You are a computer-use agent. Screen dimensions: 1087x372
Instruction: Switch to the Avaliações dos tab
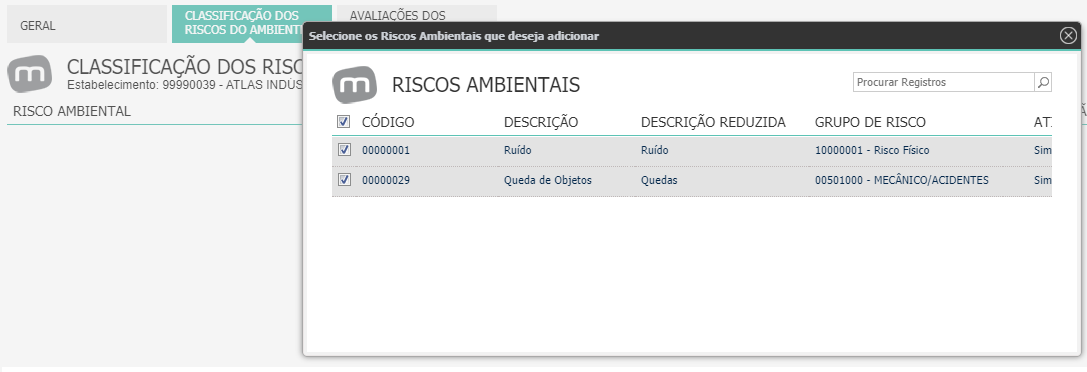point(416,15)
